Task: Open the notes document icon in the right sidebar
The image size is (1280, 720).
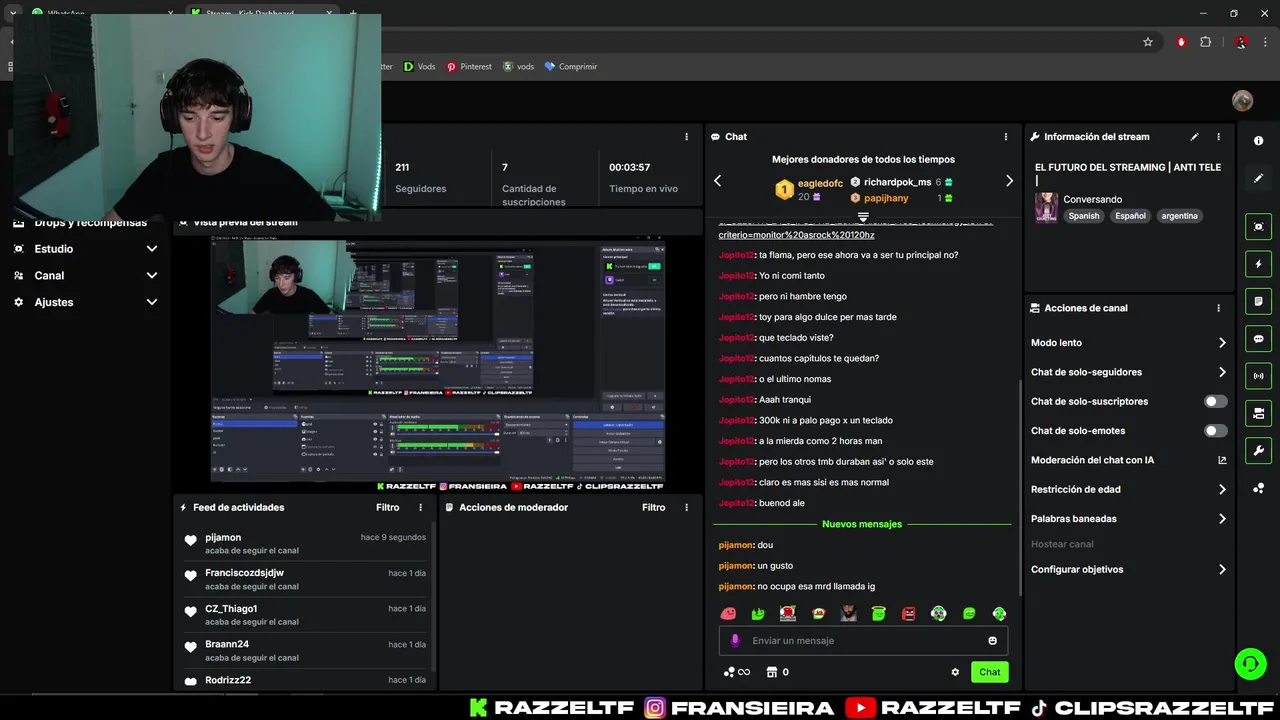Action: (1258, 301)
